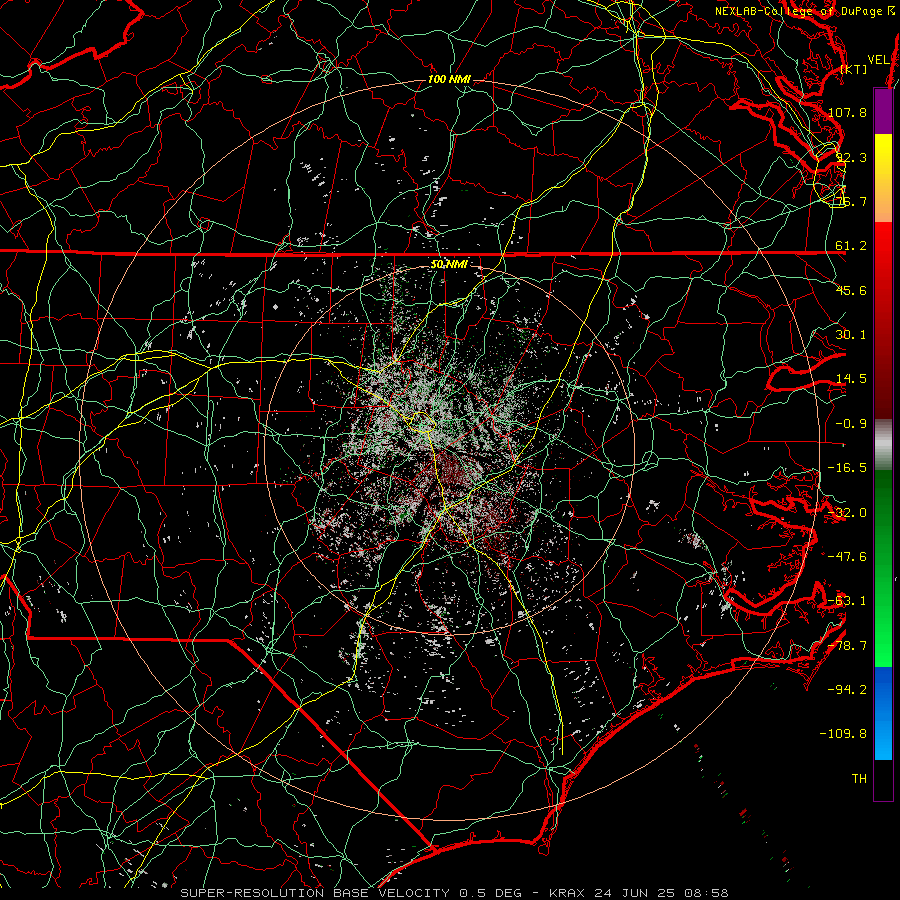The height and width of the screenshot is (900, 900).
Task: Click the TH label on the scale
Action: 859,779
